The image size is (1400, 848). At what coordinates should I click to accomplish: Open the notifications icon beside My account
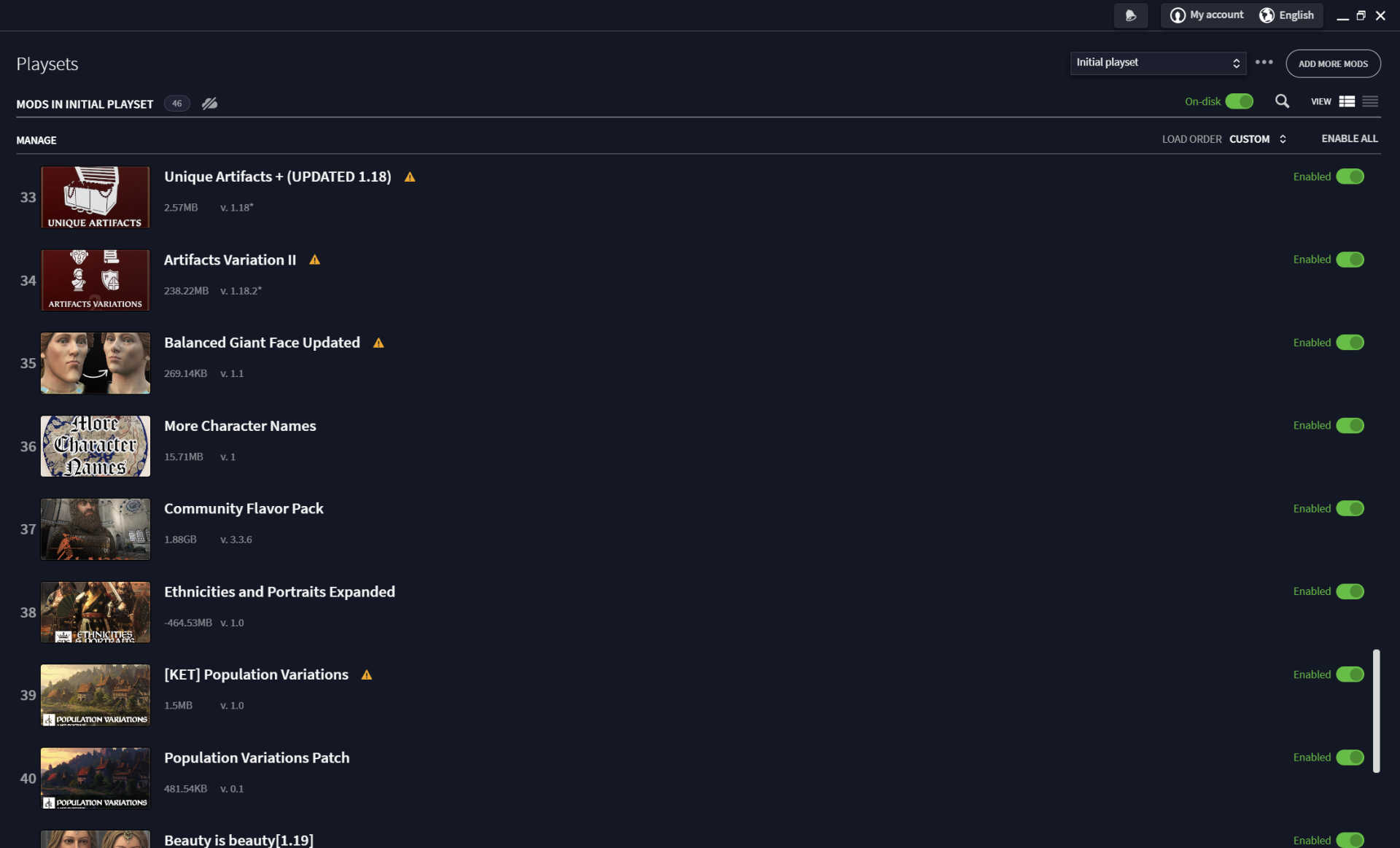coord(1130,15)
